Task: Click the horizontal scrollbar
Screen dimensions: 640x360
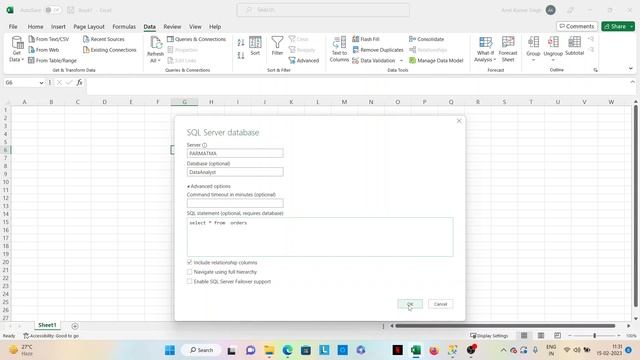Action: [x=505, y=326]
